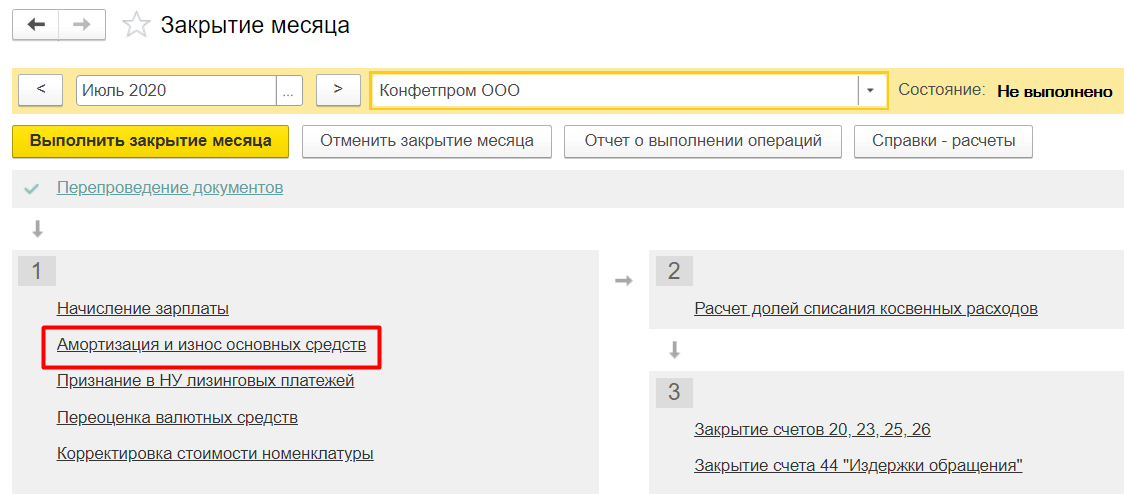
Task: Open Расчет долей списания косвенных расходов
Action: [x=865, y=309]
